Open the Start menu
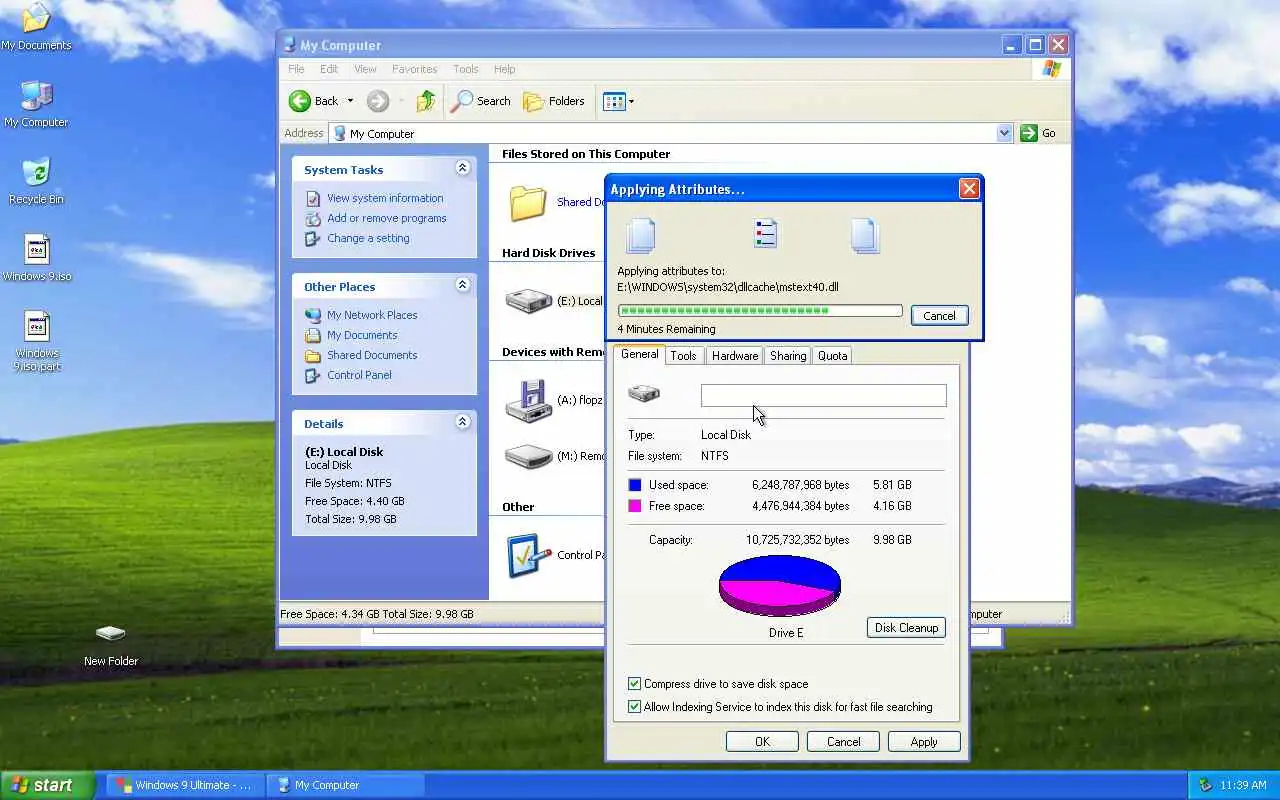 [x=47, y=785]
